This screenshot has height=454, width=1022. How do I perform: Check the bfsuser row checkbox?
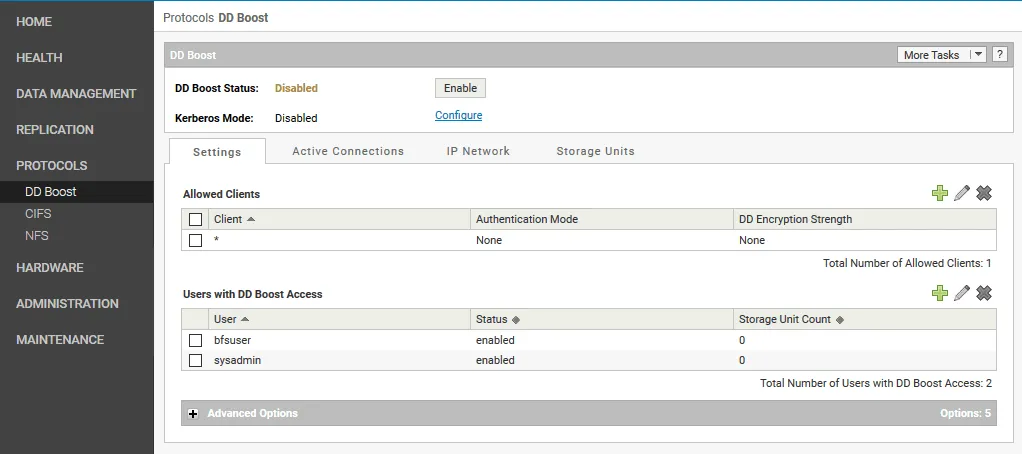[x=196, y=340]
